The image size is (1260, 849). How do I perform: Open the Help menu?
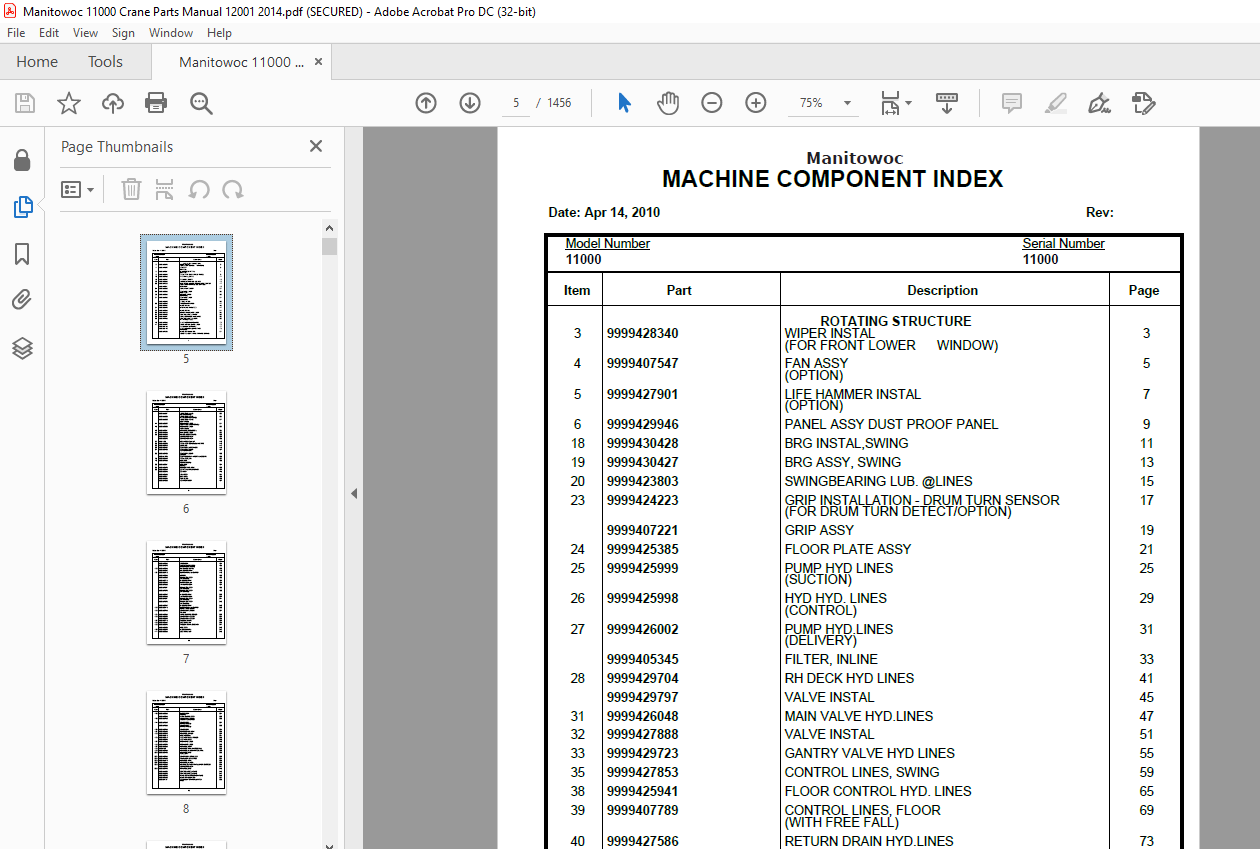[219, 33]
